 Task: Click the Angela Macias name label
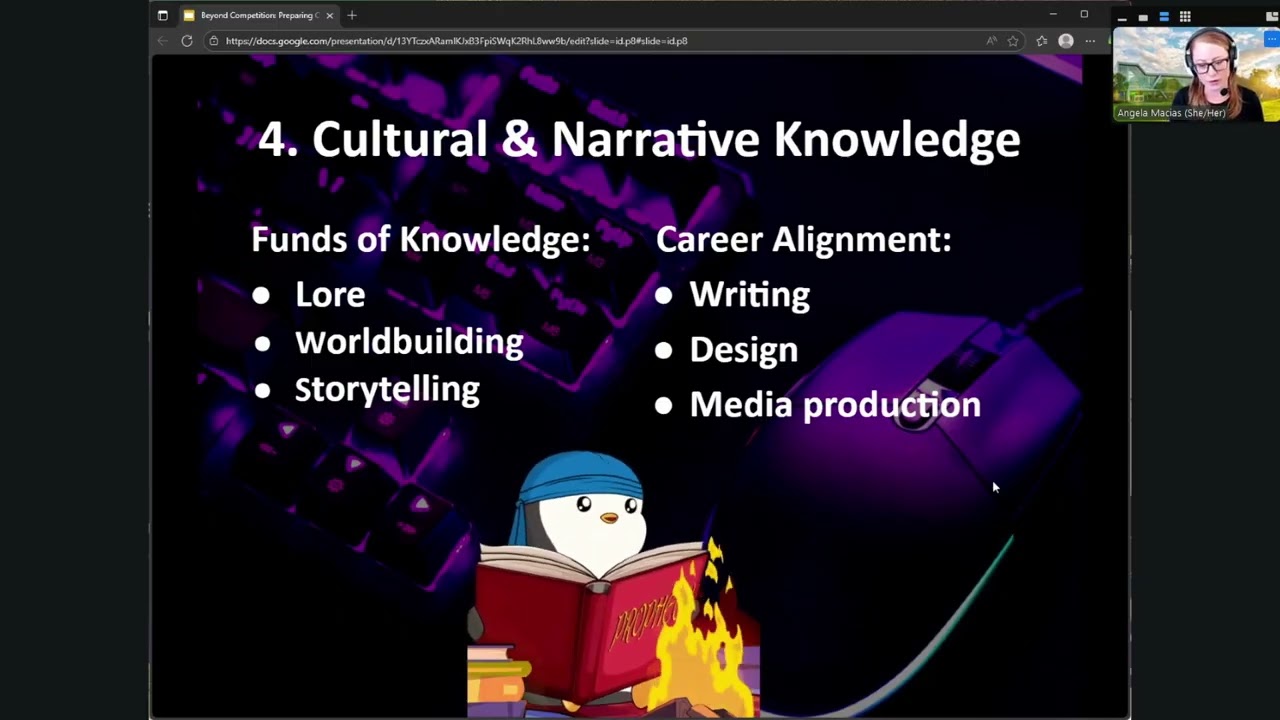pyautogui.click(x=1171, y=113)
